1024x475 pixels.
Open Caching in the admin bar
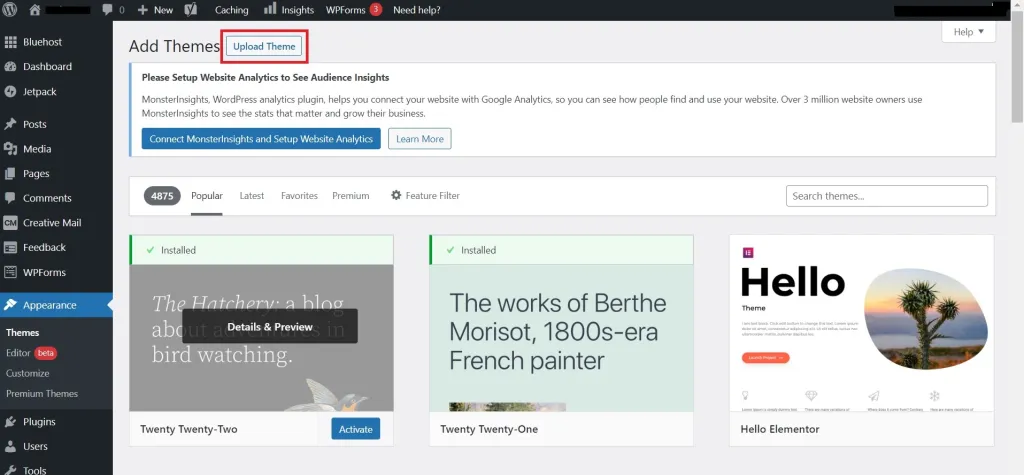pos(232,10)
